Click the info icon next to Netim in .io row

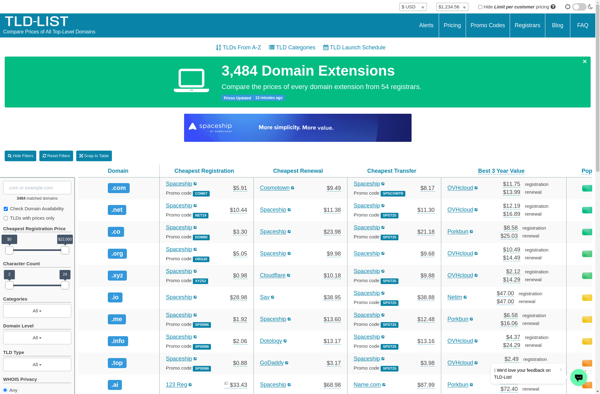tap(465, 297)
